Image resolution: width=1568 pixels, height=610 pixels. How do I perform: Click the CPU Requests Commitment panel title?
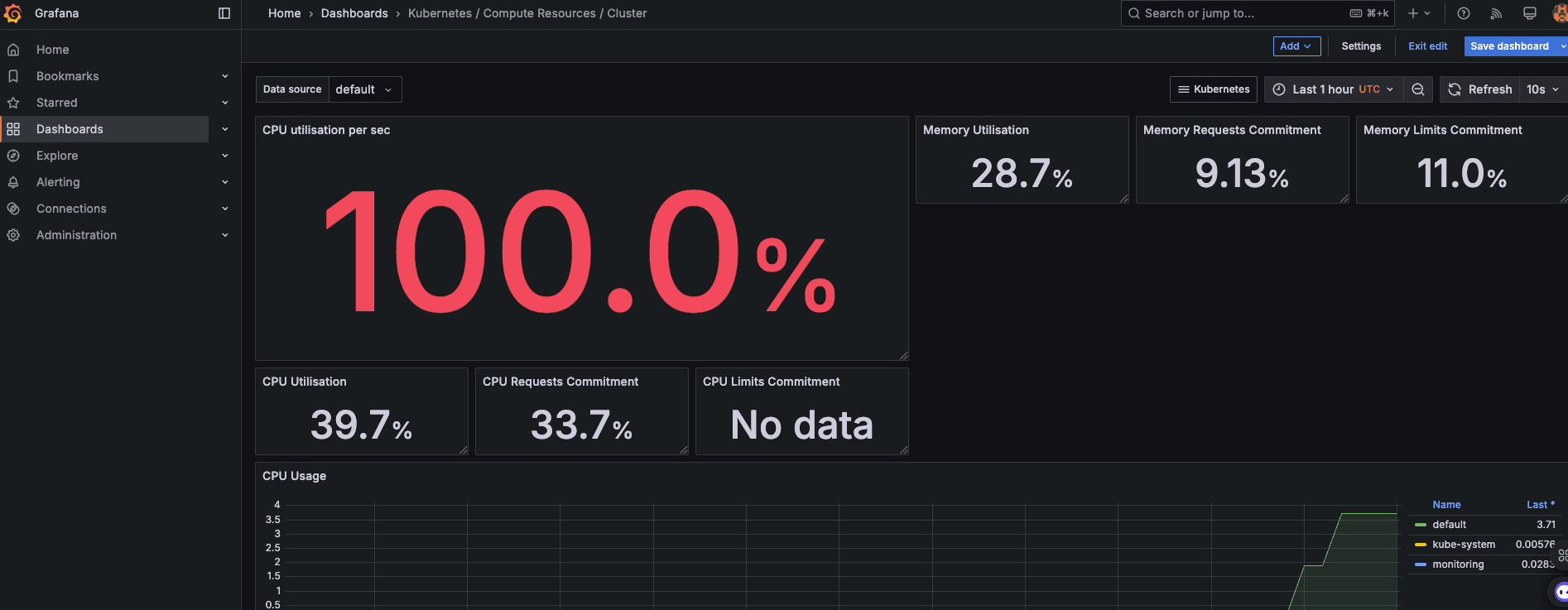560,382
